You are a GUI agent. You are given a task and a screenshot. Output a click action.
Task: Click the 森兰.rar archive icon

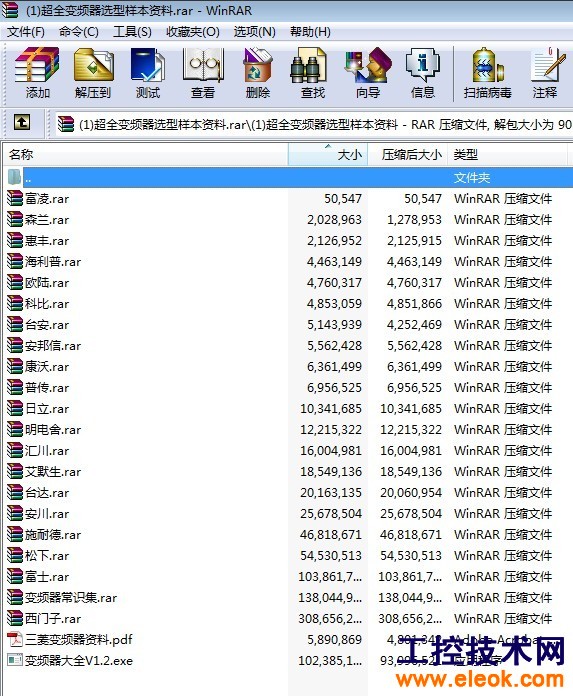[15, 219]
